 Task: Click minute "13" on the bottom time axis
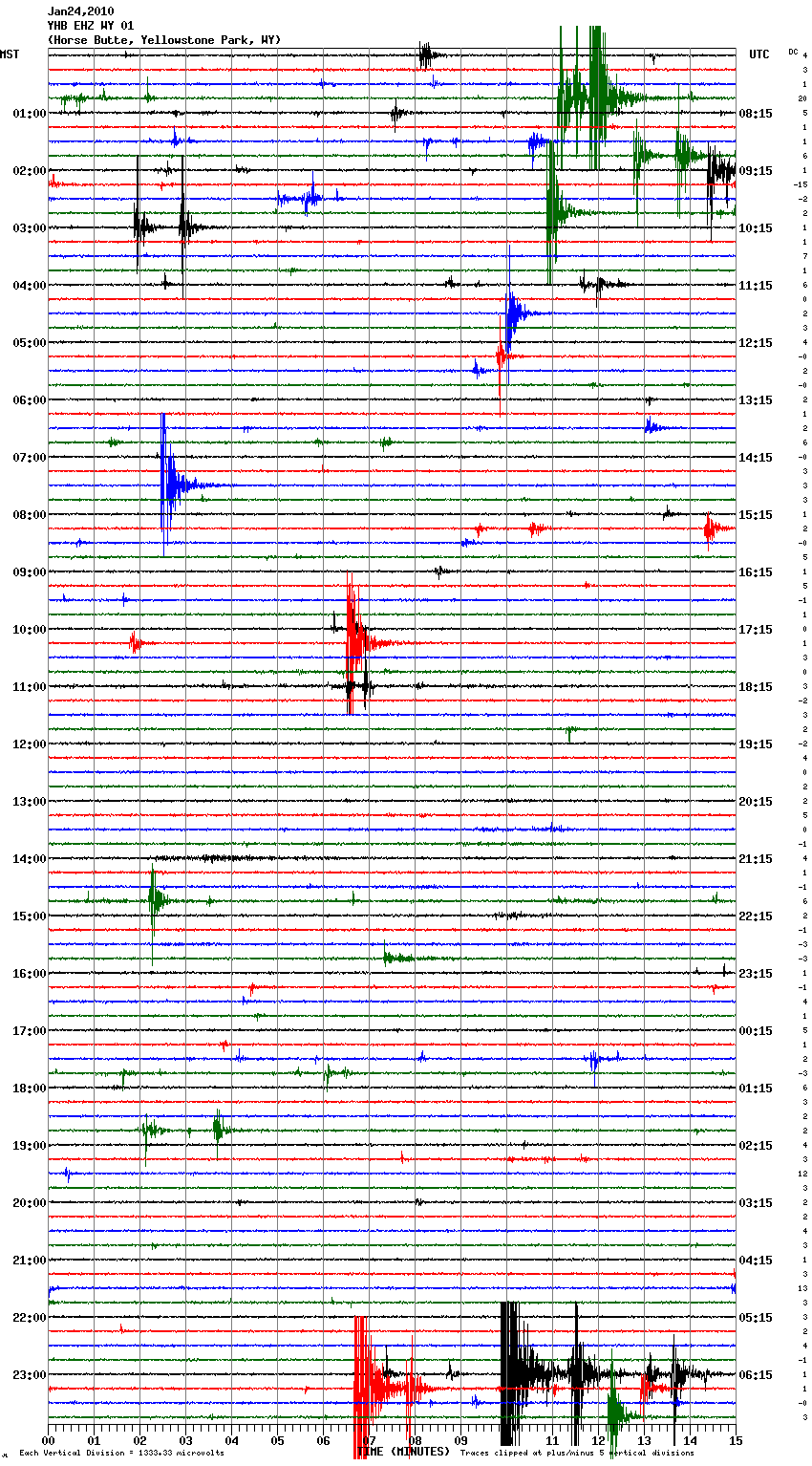pyautogui.click(x=644, y=1440)
